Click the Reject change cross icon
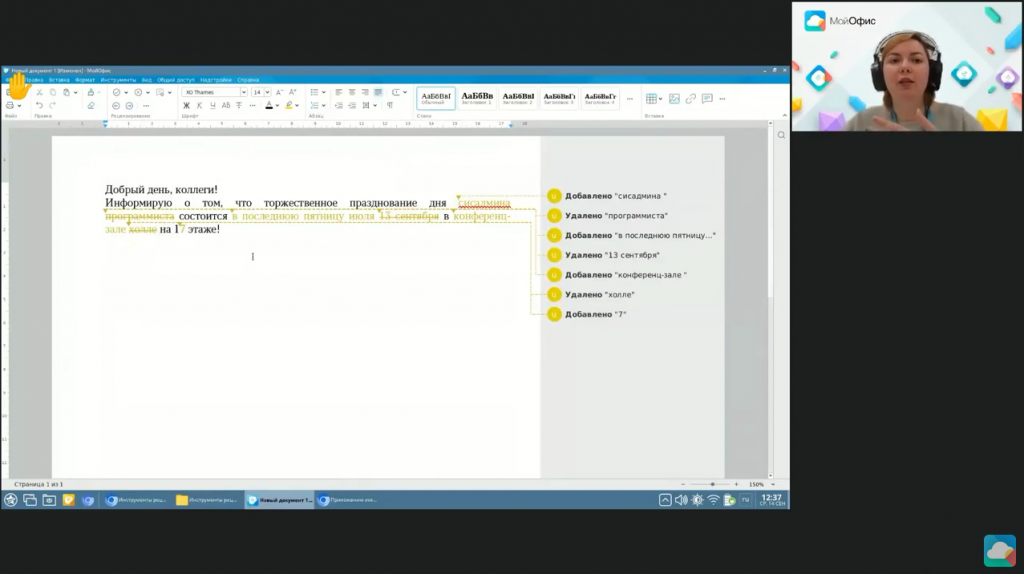Image resolution: width=1024 pixels, height=574 pixels. [138, 93]
